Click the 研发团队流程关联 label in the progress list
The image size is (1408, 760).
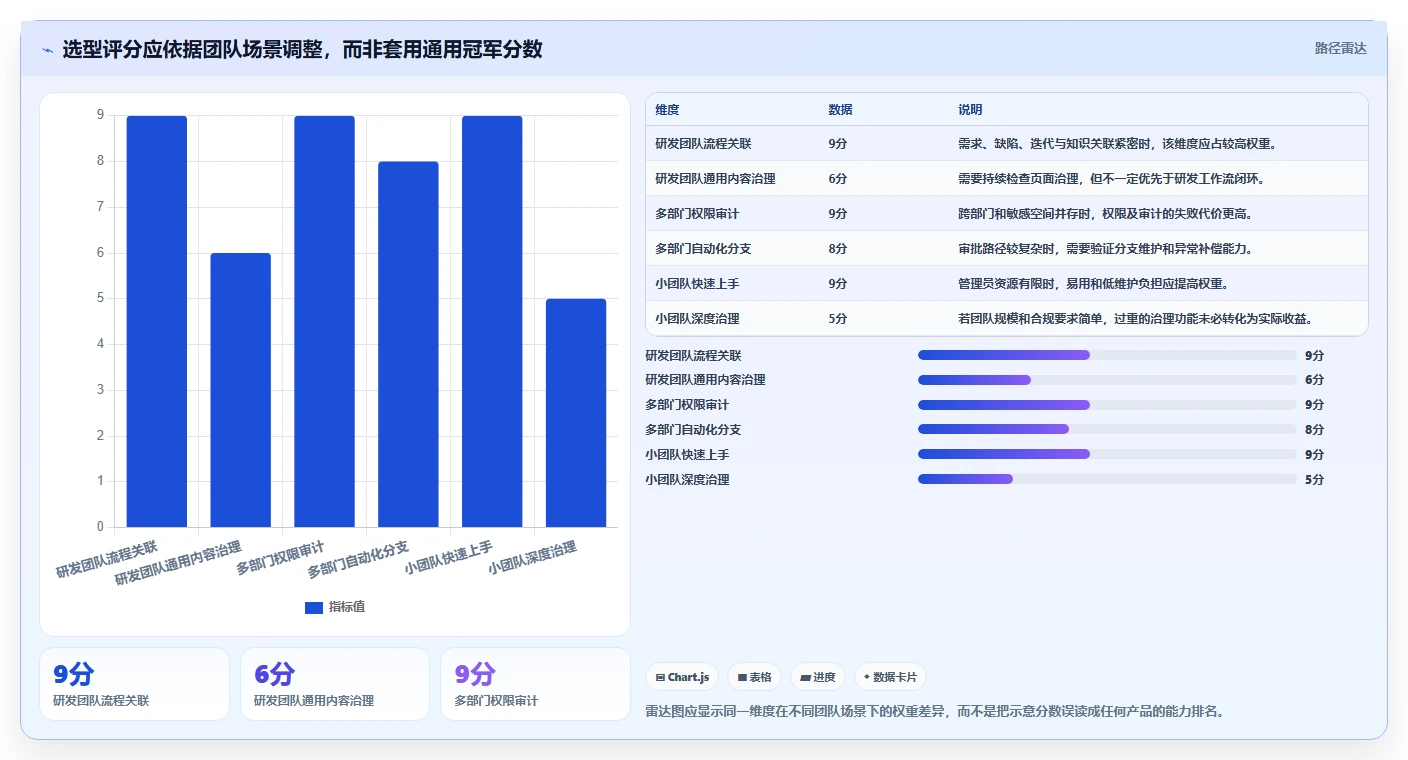[693, 355]
